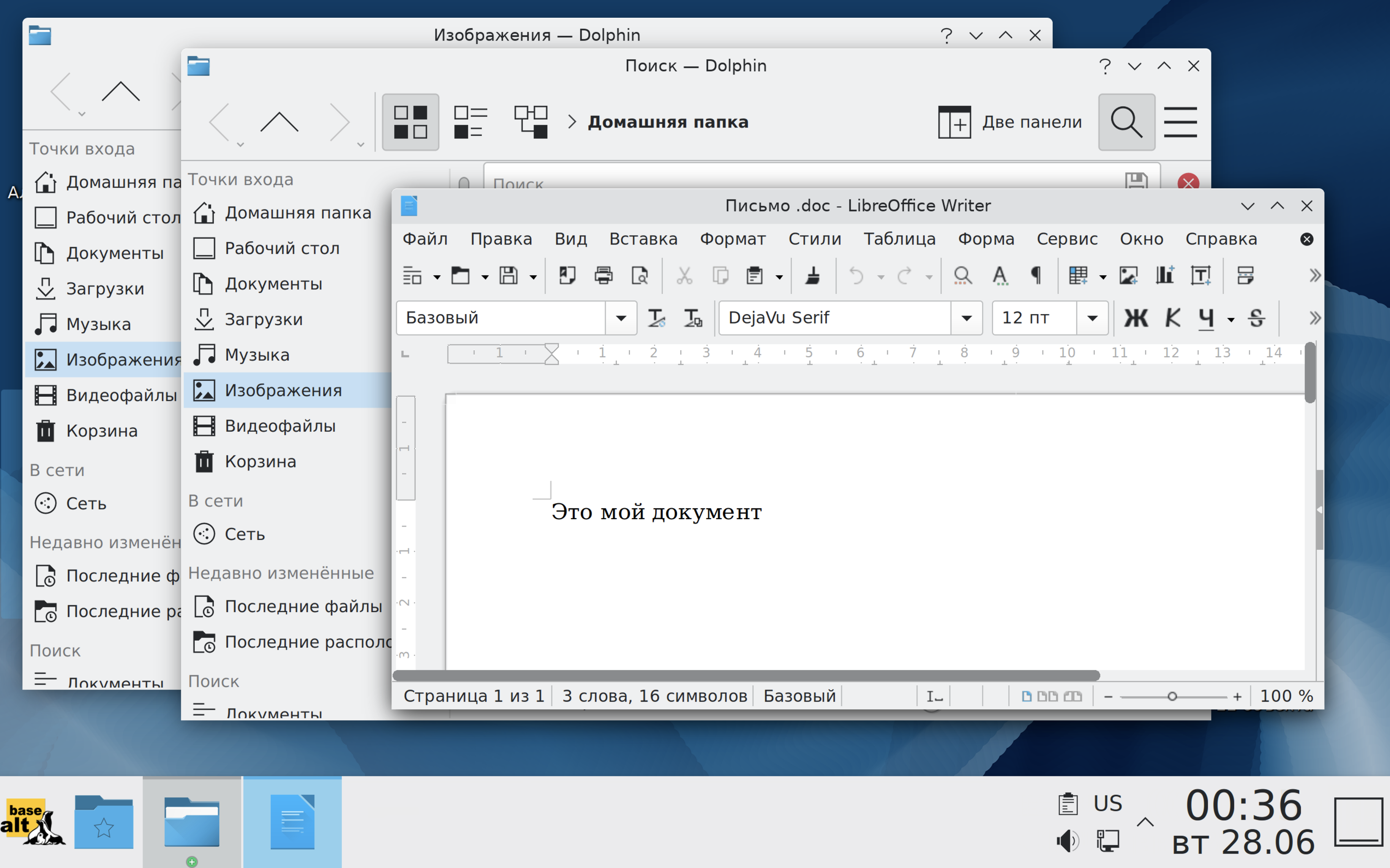Click the zoom in plus in Writer status bar

tap(1237, 696)
